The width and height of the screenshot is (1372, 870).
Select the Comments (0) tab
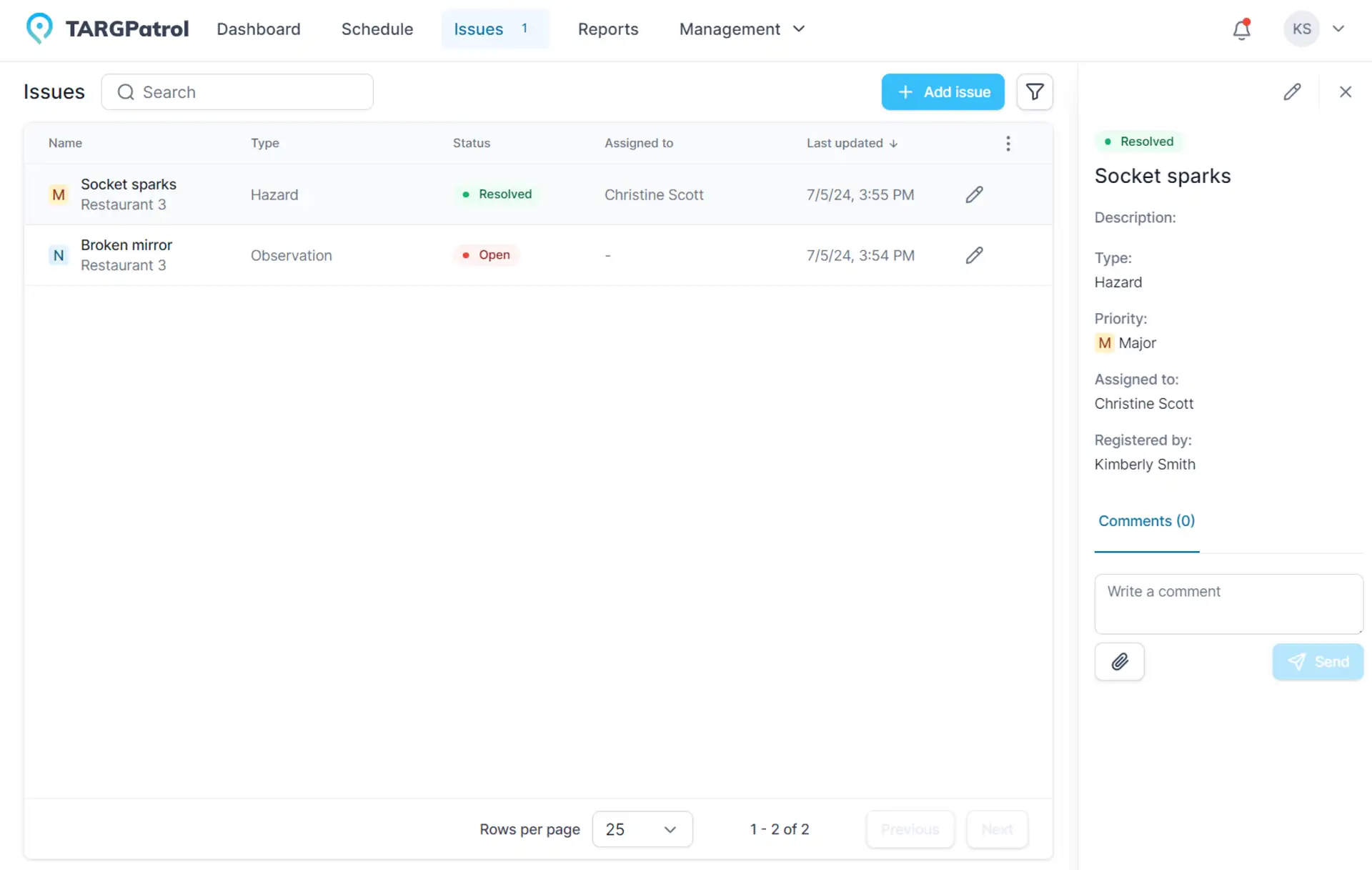1145,520
